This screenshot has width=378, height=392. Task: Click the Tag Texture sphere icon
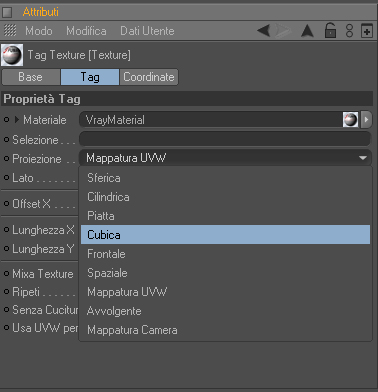click(12, 55)
